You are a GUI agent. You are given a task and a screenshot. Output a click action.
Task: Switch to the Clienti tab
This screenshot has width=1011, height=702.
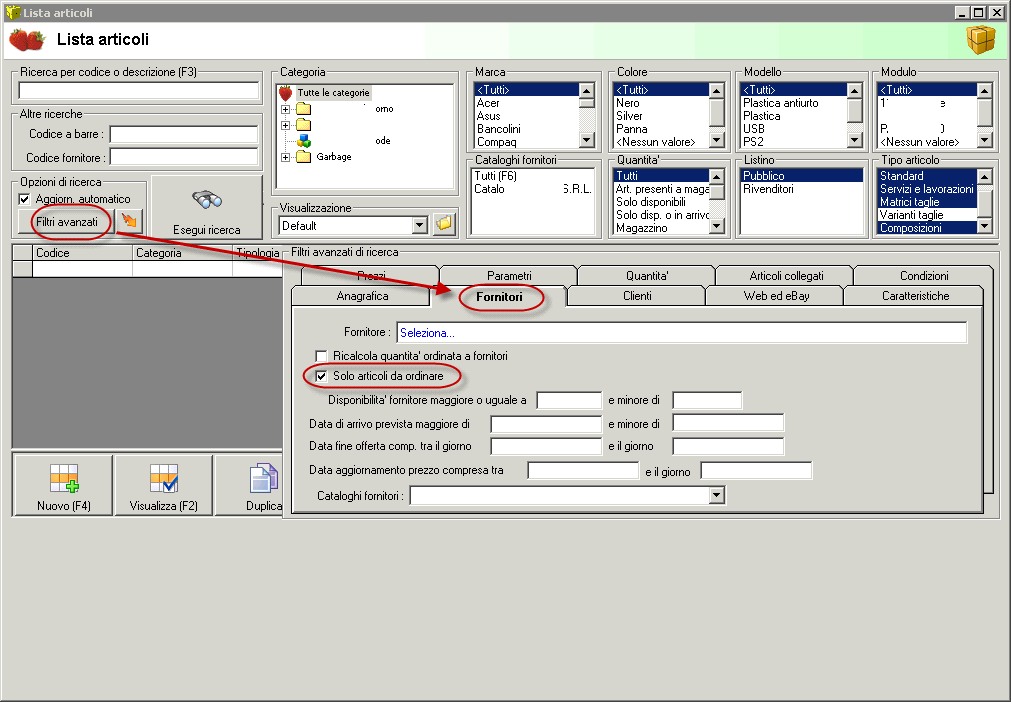[x=637, y=296]
